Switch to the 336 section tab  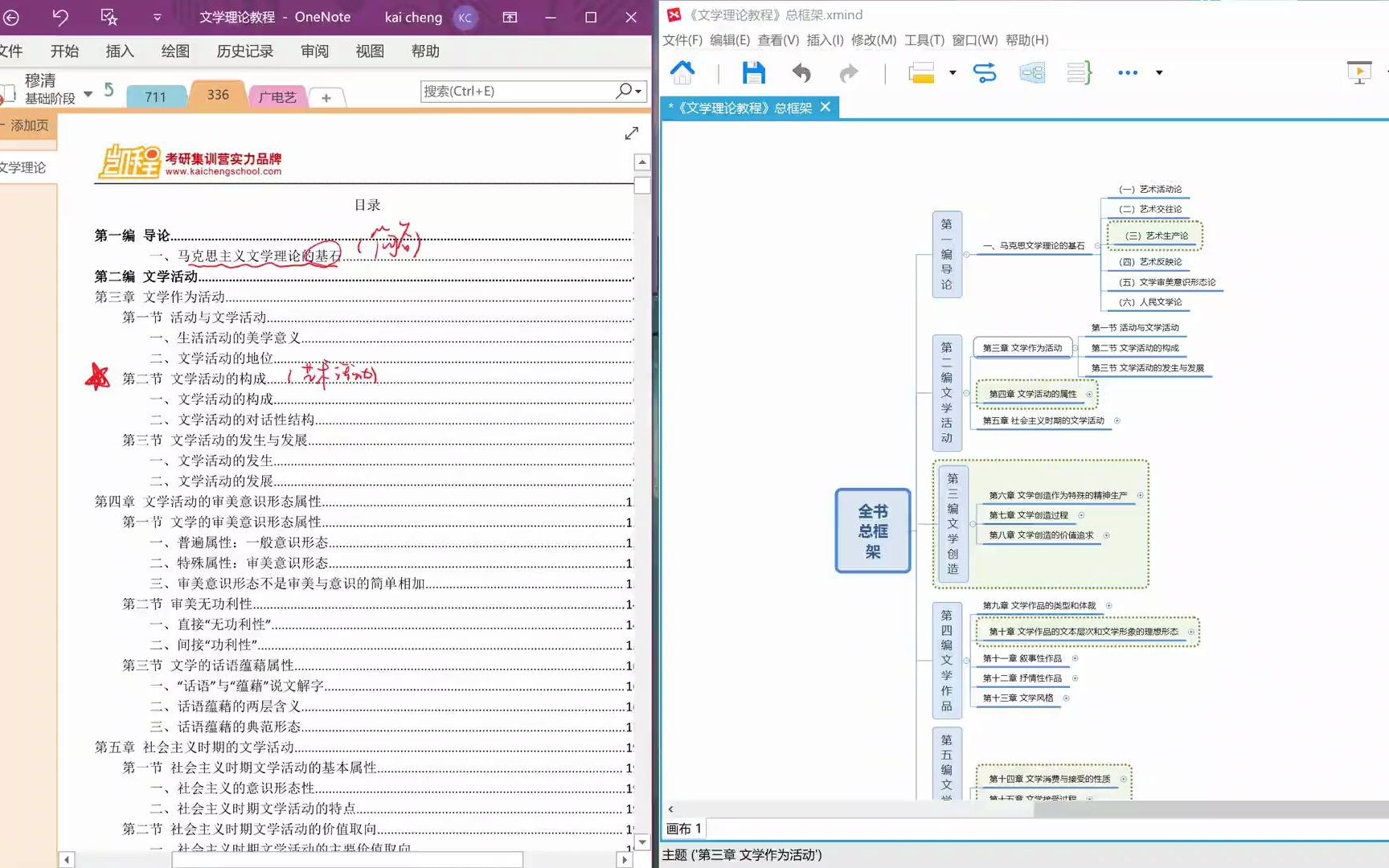coord(218,94)
